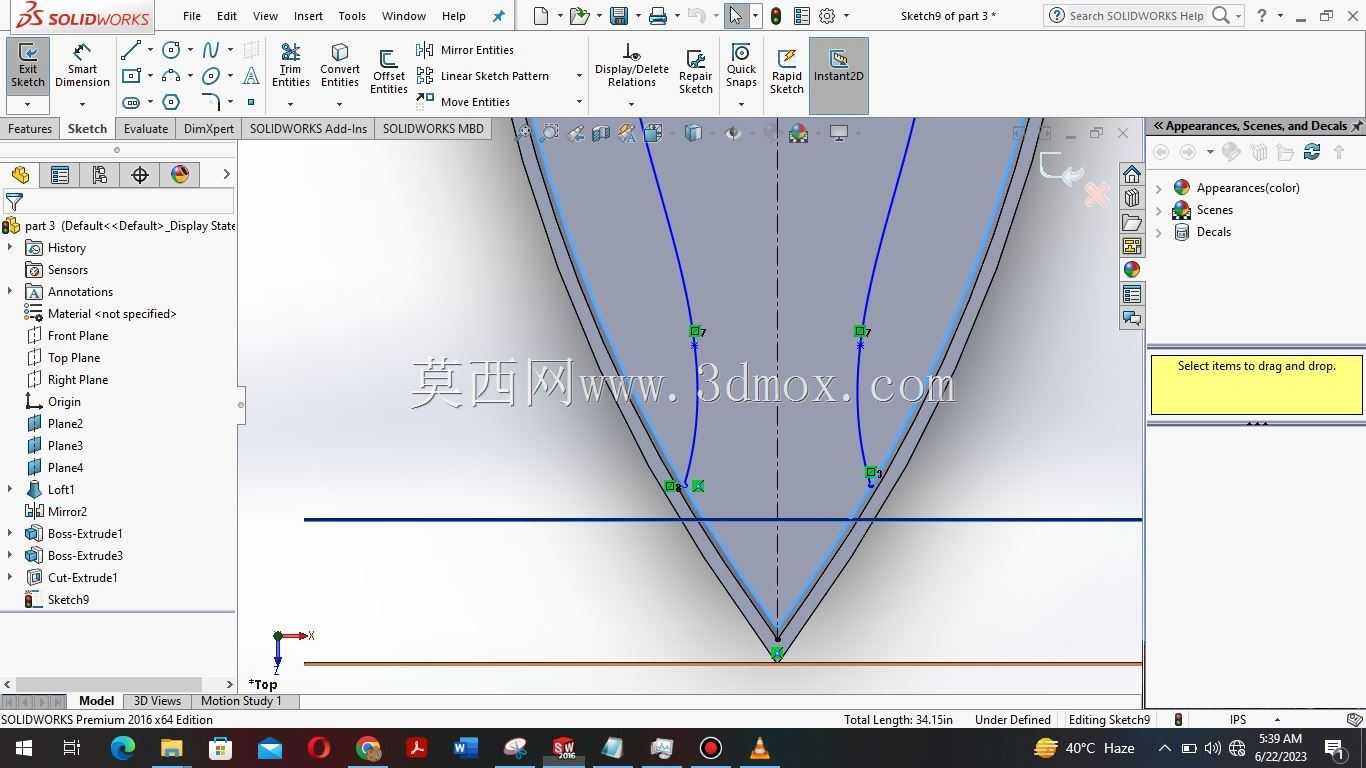Screen dimensions: 1366x768
Task: Open Quick Snaps
Action: coord(741,66)
